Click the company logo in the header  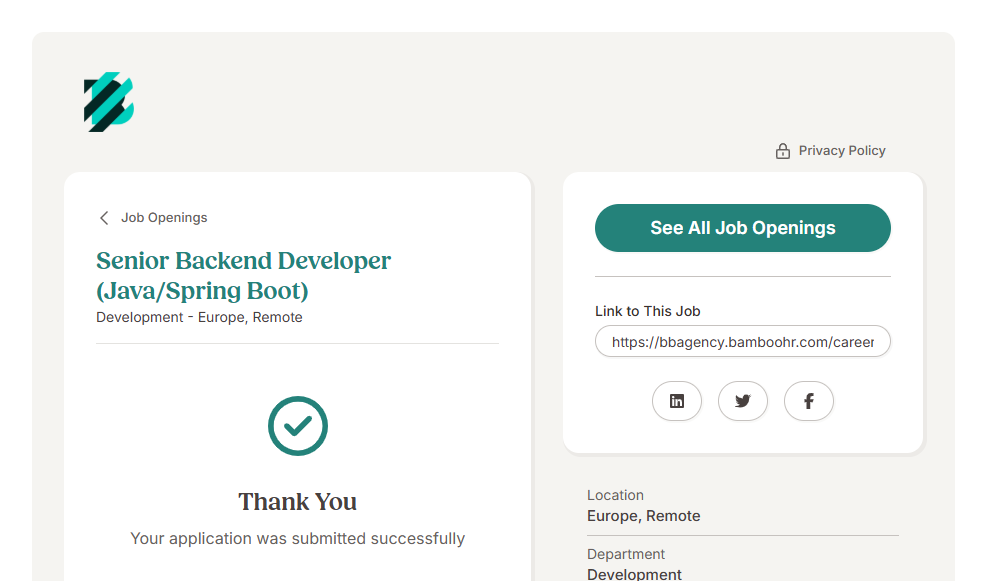(x=109, y=102)
